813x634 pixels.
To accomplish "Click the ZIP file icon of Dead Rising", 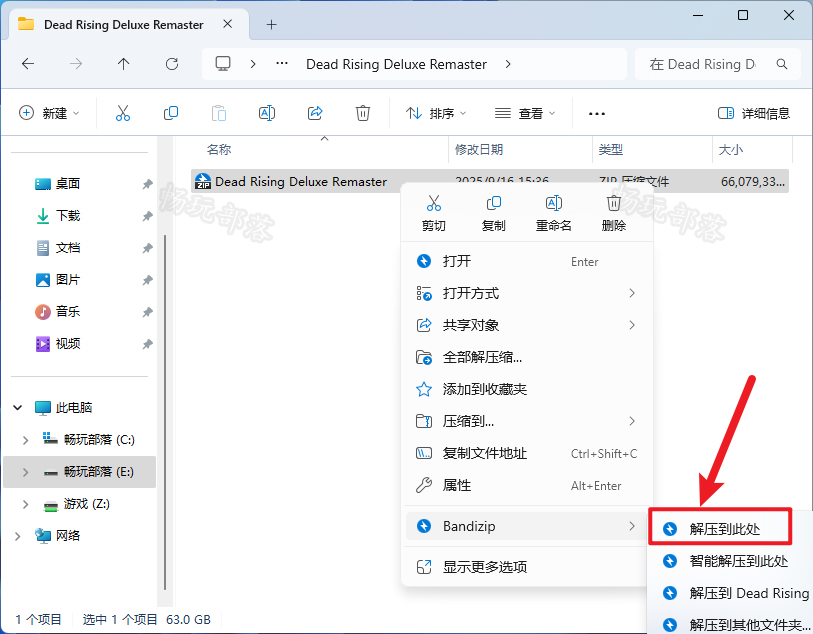I will [202, 181].
